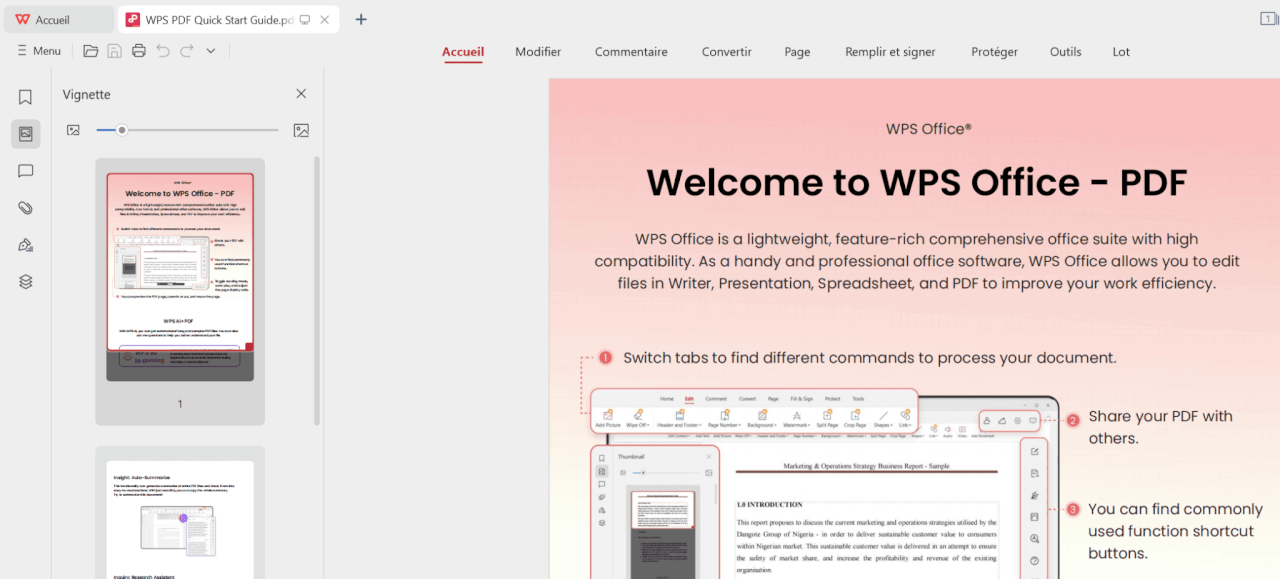Open the Signature sidebar panel icon

click(26, 245)
